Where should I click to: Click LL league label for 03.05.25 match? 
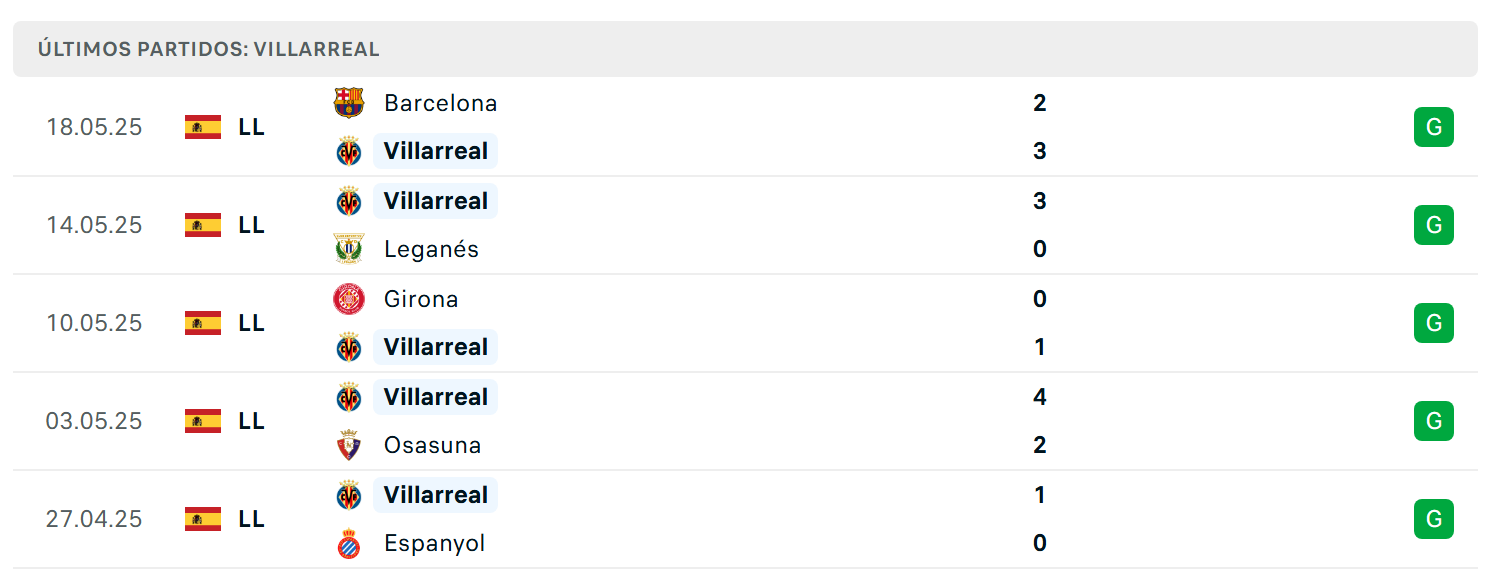(x=252, y=421)
